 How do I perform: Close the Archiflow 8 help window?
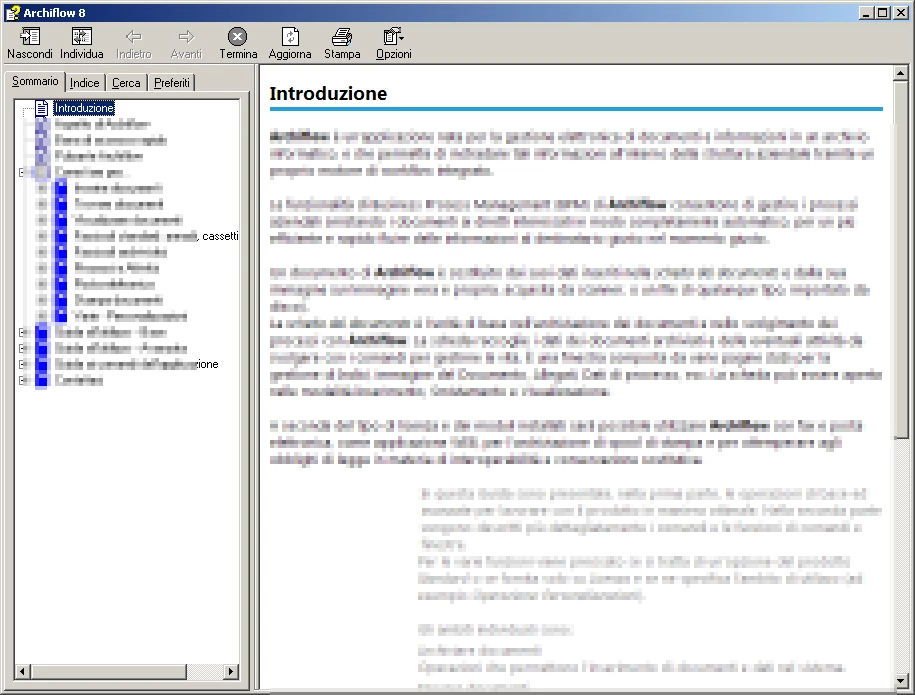[900, 13]
